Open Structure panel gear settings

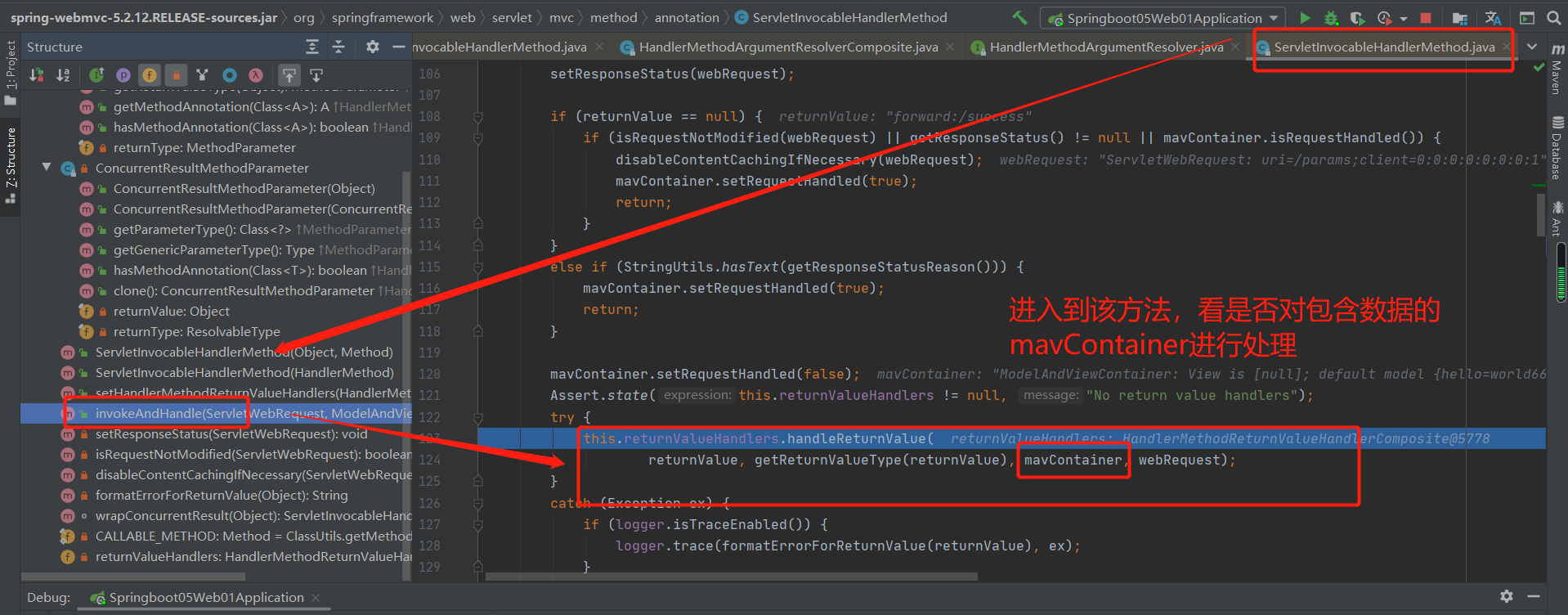click(373, 47)
